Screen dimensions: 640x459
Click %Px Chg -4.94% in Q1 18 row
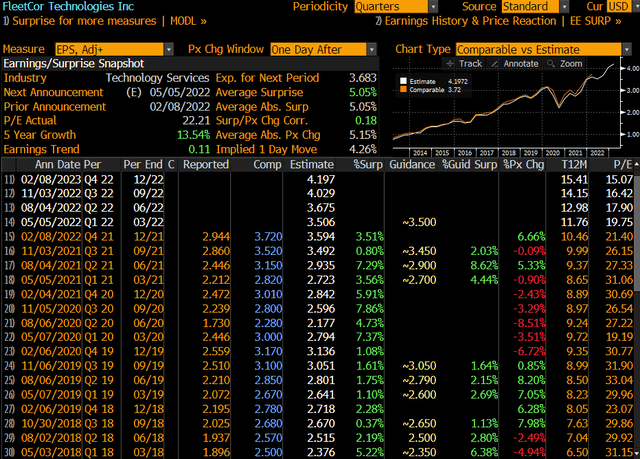pyautogui.click(x=529, y=452)
